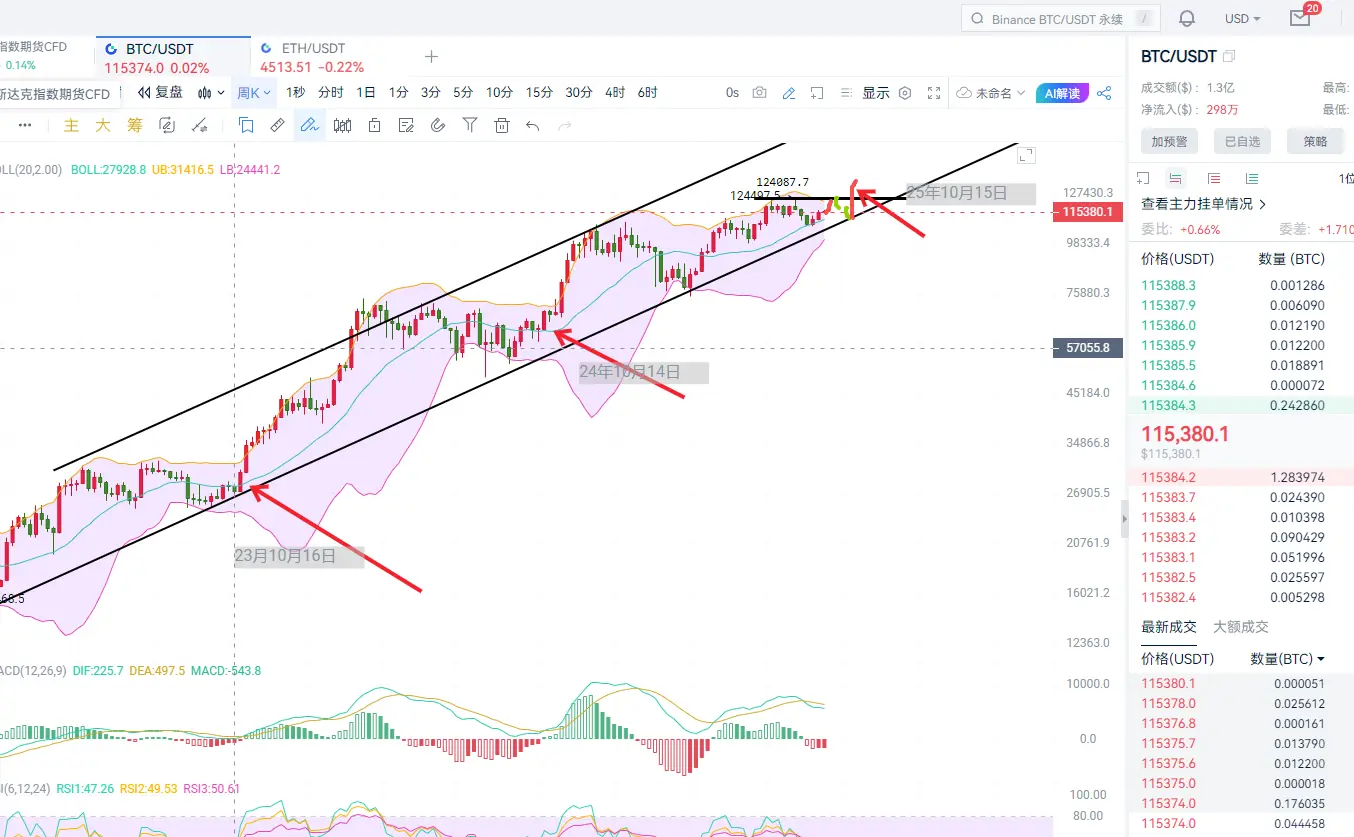Click the trash icon to delete drawings

(x=502, y=125)
